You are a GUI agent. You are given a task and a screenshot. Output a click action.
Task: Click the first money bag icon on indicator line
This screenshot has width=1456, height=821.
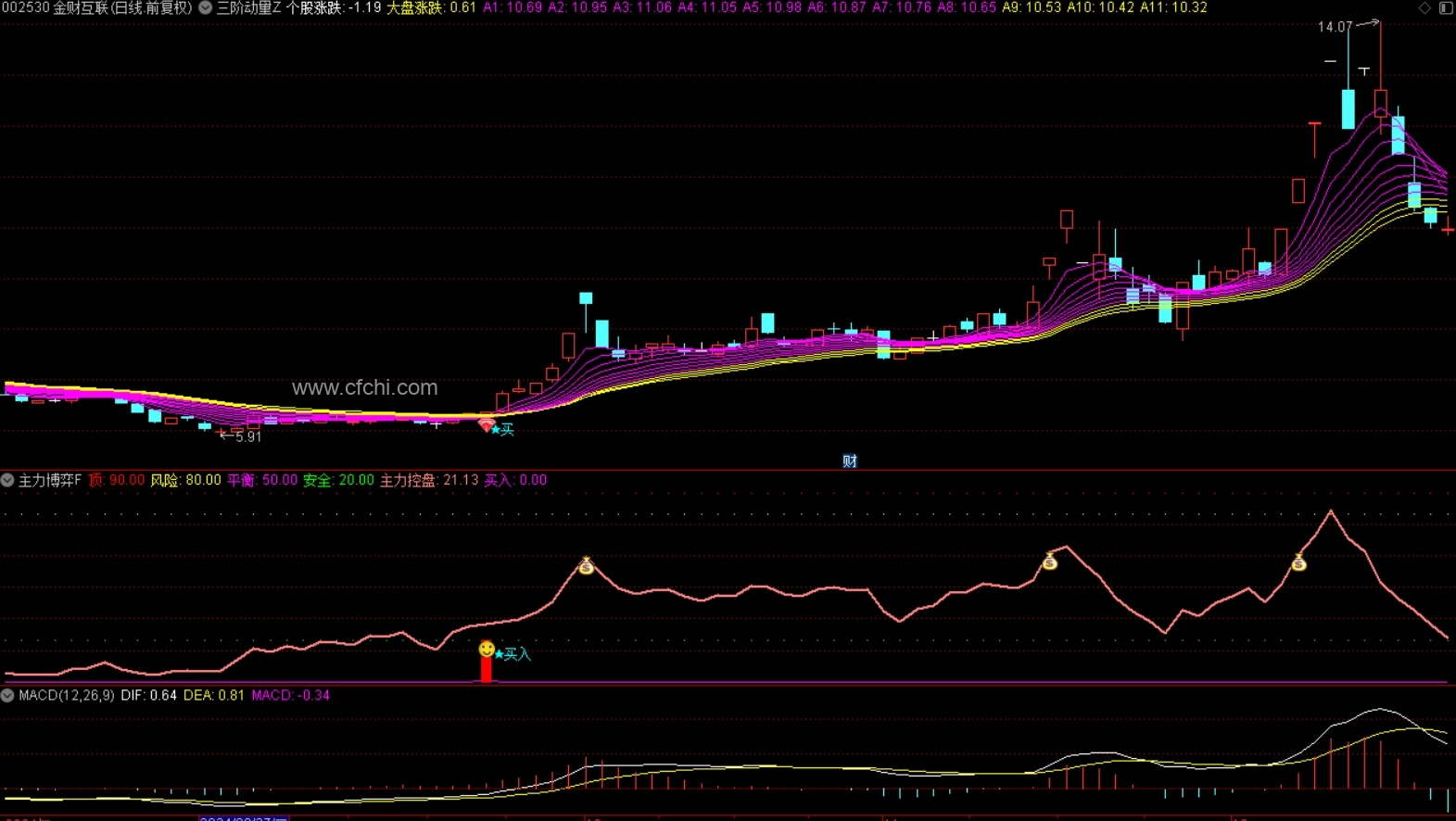point(586,565)
